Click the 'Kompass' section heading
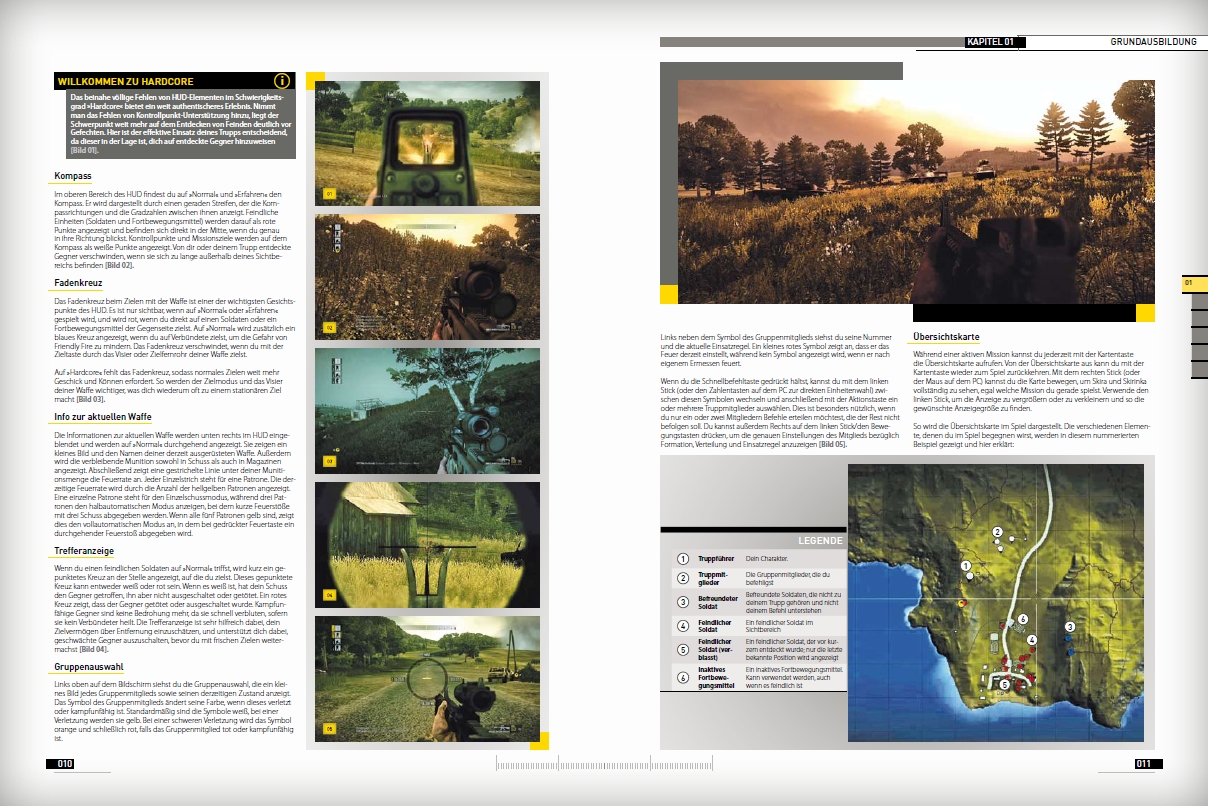Screen dimensions: 1208x806 tap(73, 176)
